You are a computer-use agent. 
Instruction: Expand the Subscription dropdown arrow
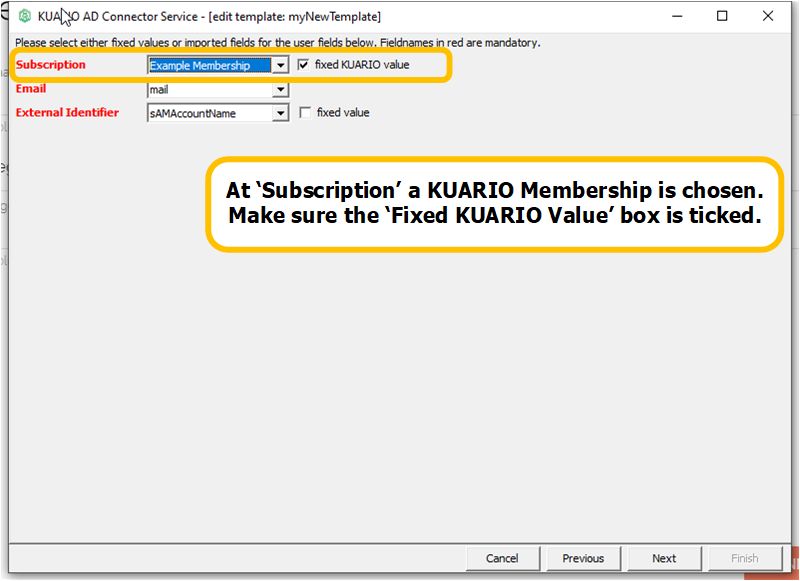[281, 65]
